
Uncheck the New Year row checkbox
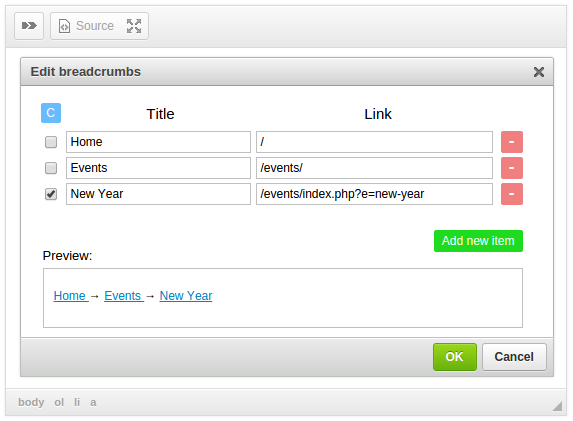click(x=51, y=194)
